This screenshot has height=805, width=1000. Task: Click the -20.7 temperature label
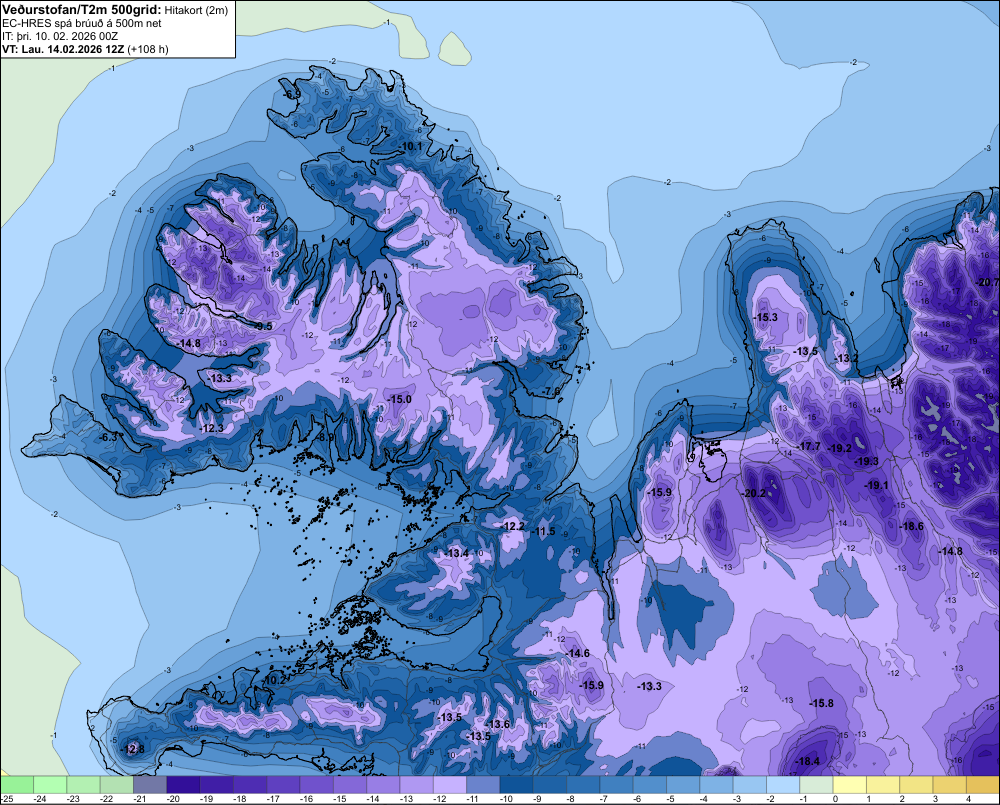(x=987, y=282)
